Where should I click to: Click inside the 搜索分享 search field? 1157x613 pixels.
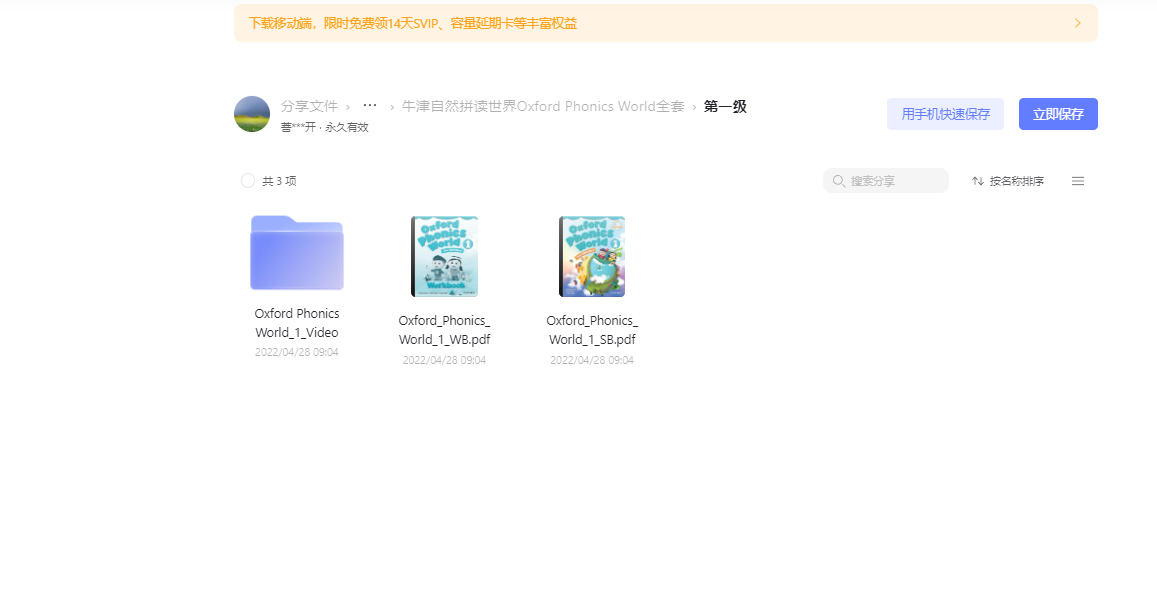[x=885, y=180]
